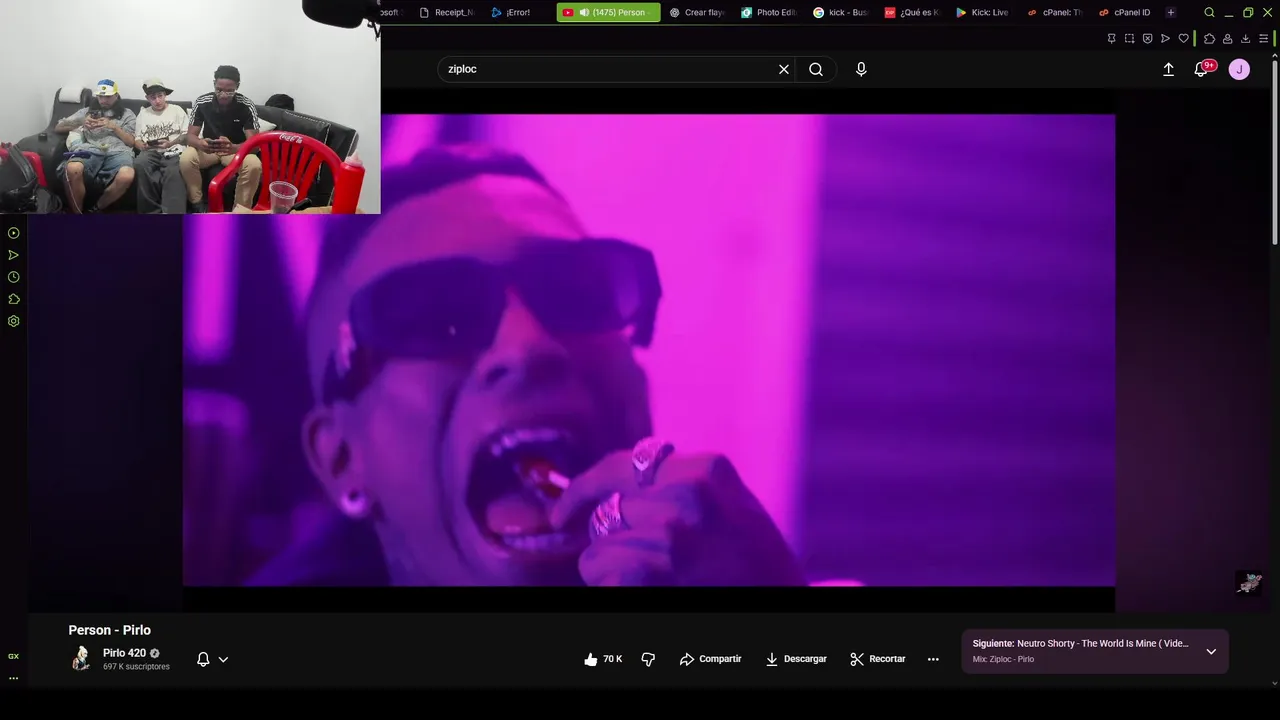The width and height of the screenshot is (1280, 720).
Task: Switch to the Crear flayer tab
Action: pos(697,12)
